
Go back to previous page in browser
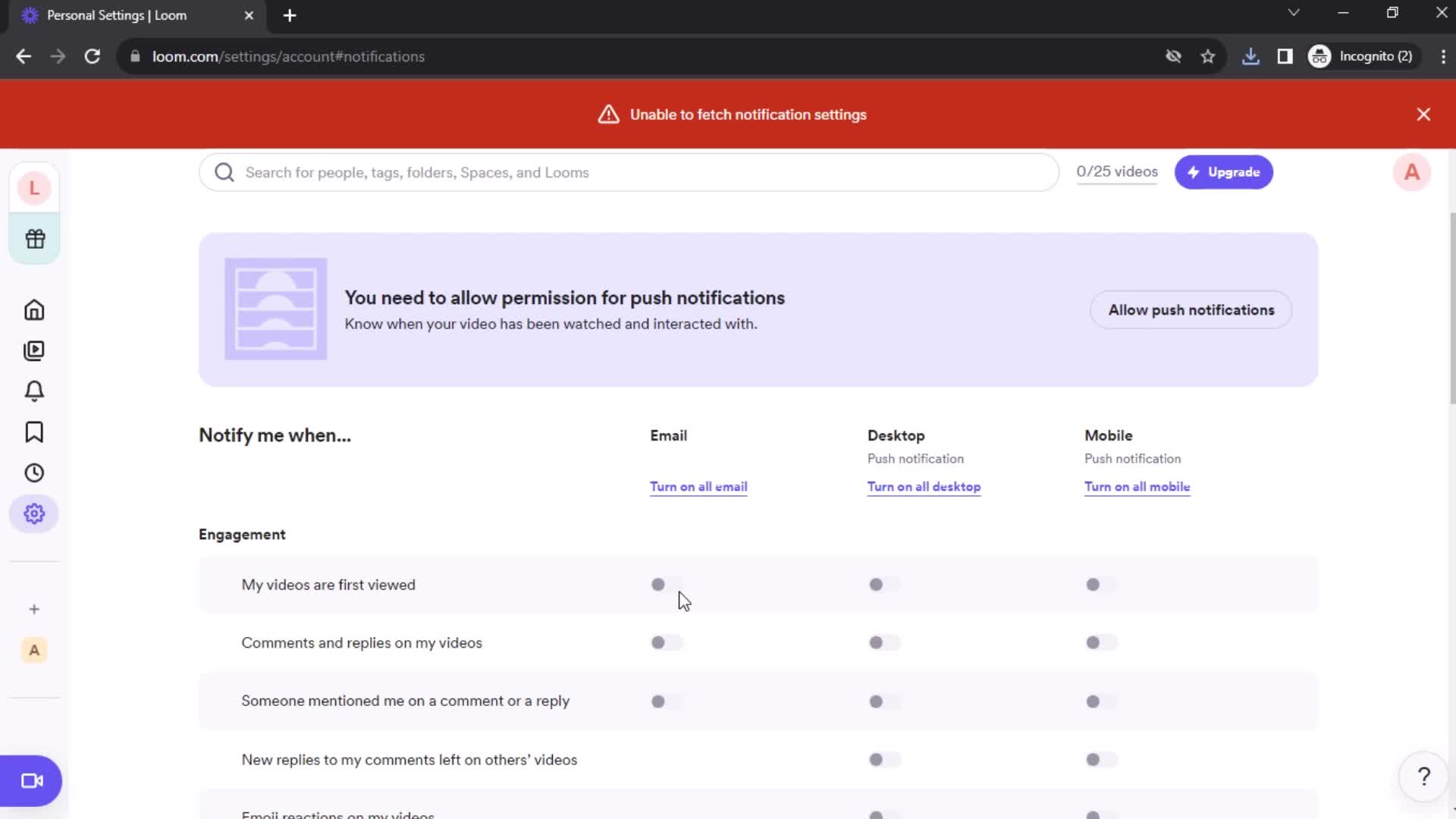pyautogui.click(x=24, y=56)
